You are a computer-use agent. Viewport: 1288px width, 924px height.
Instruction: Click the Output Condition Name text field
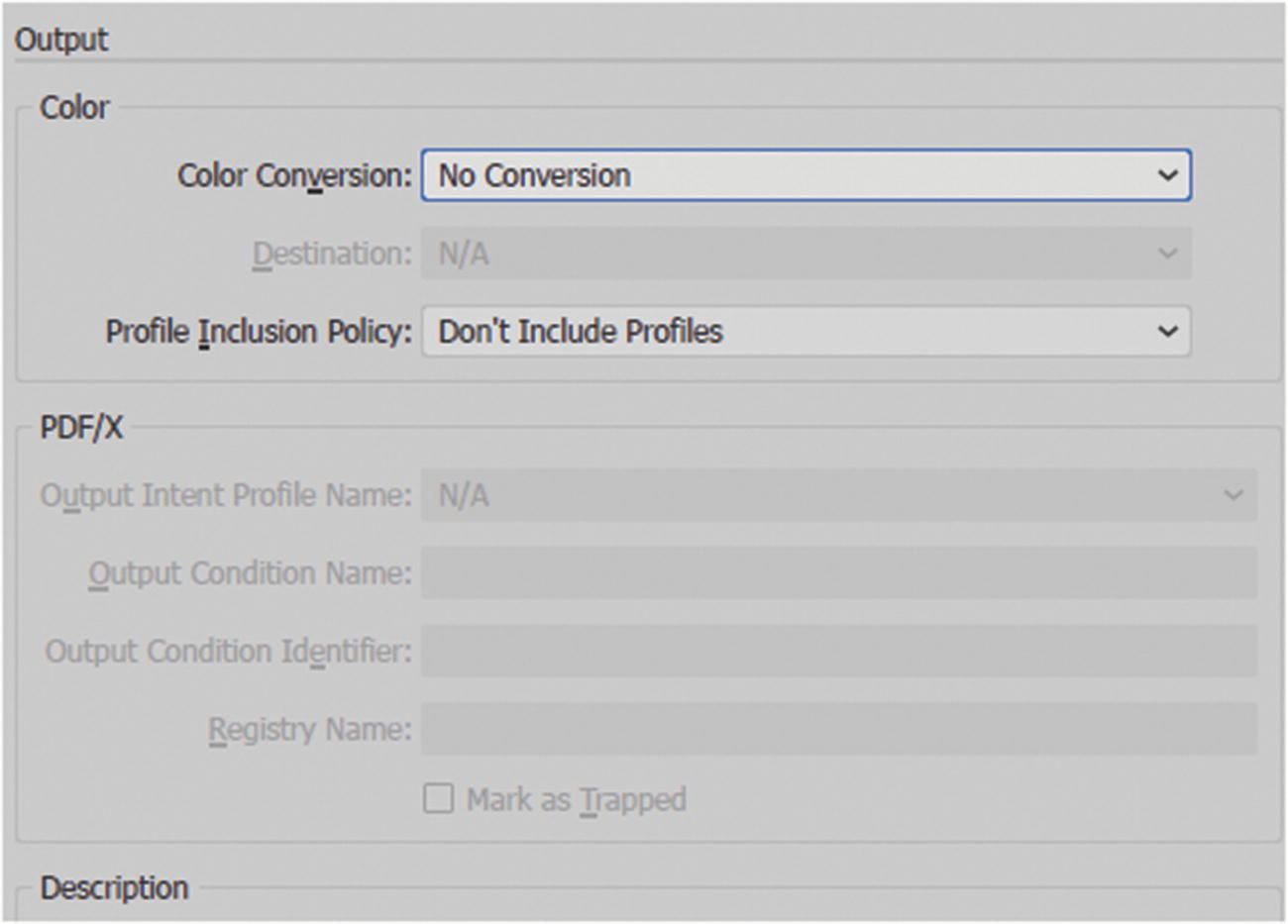point(839,572)
